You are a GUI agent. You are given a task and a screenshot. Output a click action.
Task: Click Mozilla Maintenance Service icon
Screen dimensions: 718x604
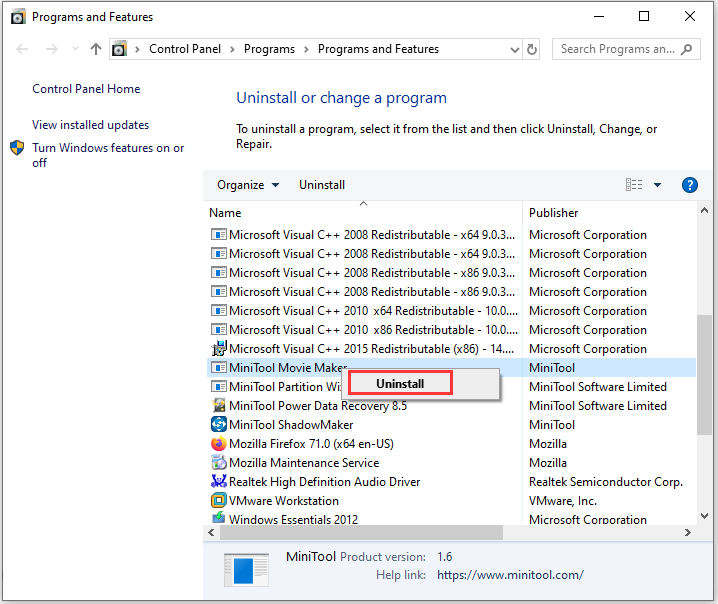[x=219, y=463]
